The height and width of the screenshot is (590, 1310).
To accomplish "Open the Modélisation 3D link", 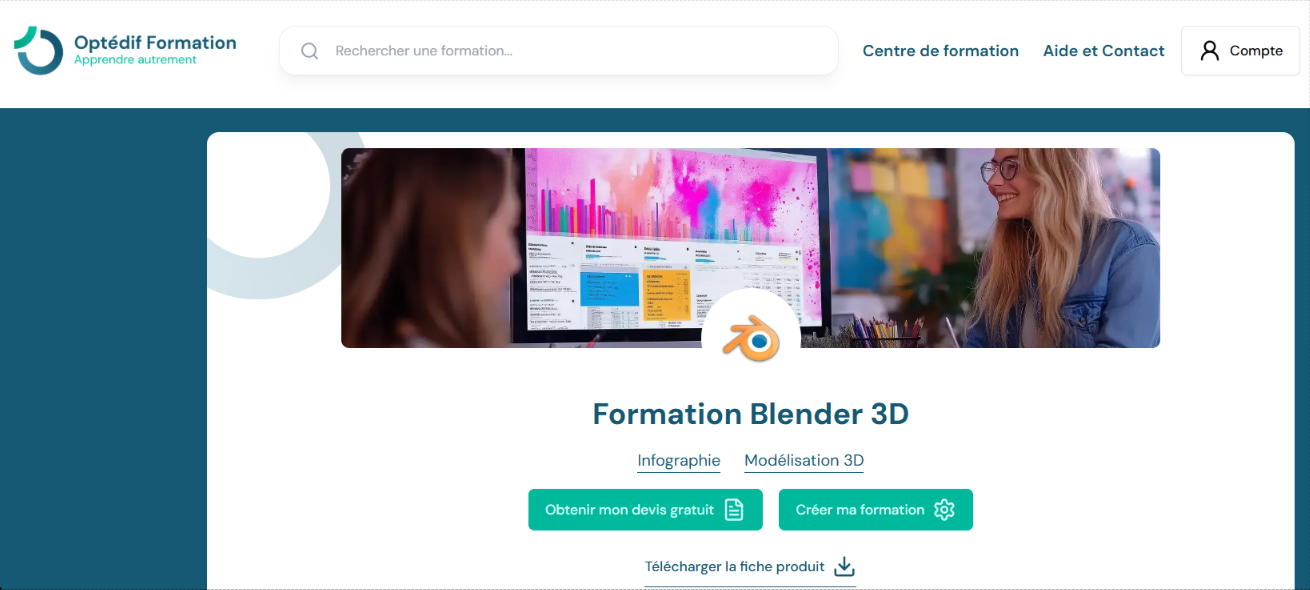I will [x=803, y=460].
